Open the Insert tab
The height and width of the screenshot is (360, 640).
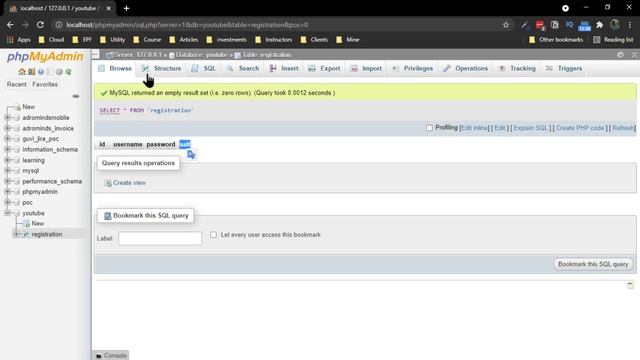(x=284, y=69)
